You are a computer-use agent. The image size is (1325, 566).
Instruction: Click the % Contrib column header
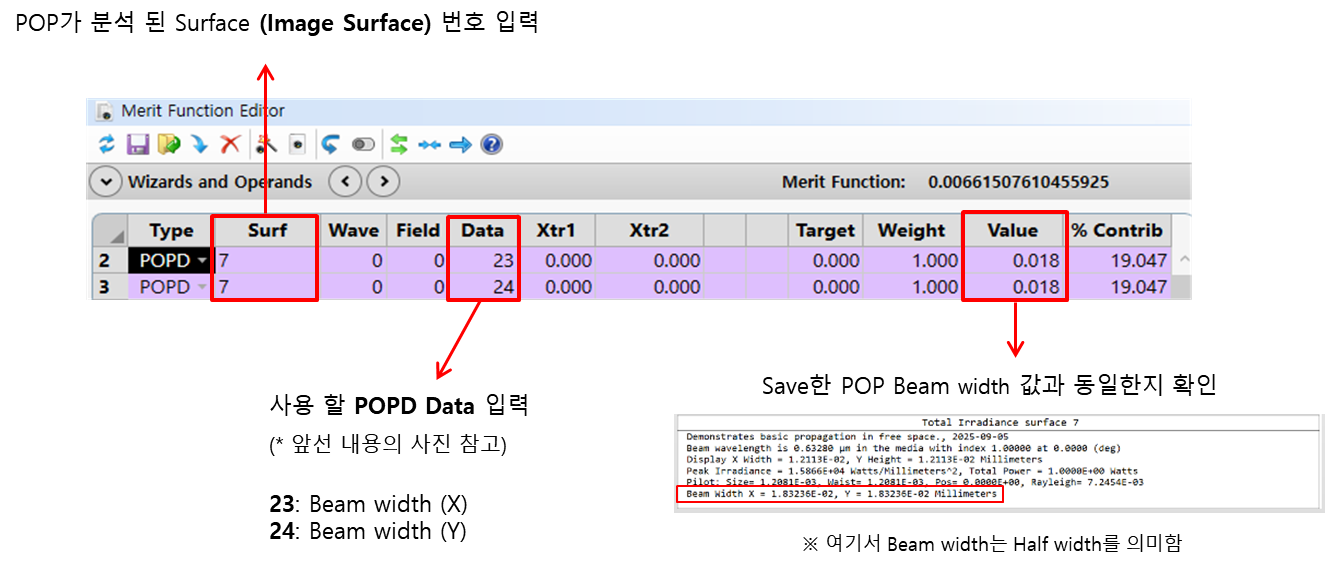point(1118,231)
